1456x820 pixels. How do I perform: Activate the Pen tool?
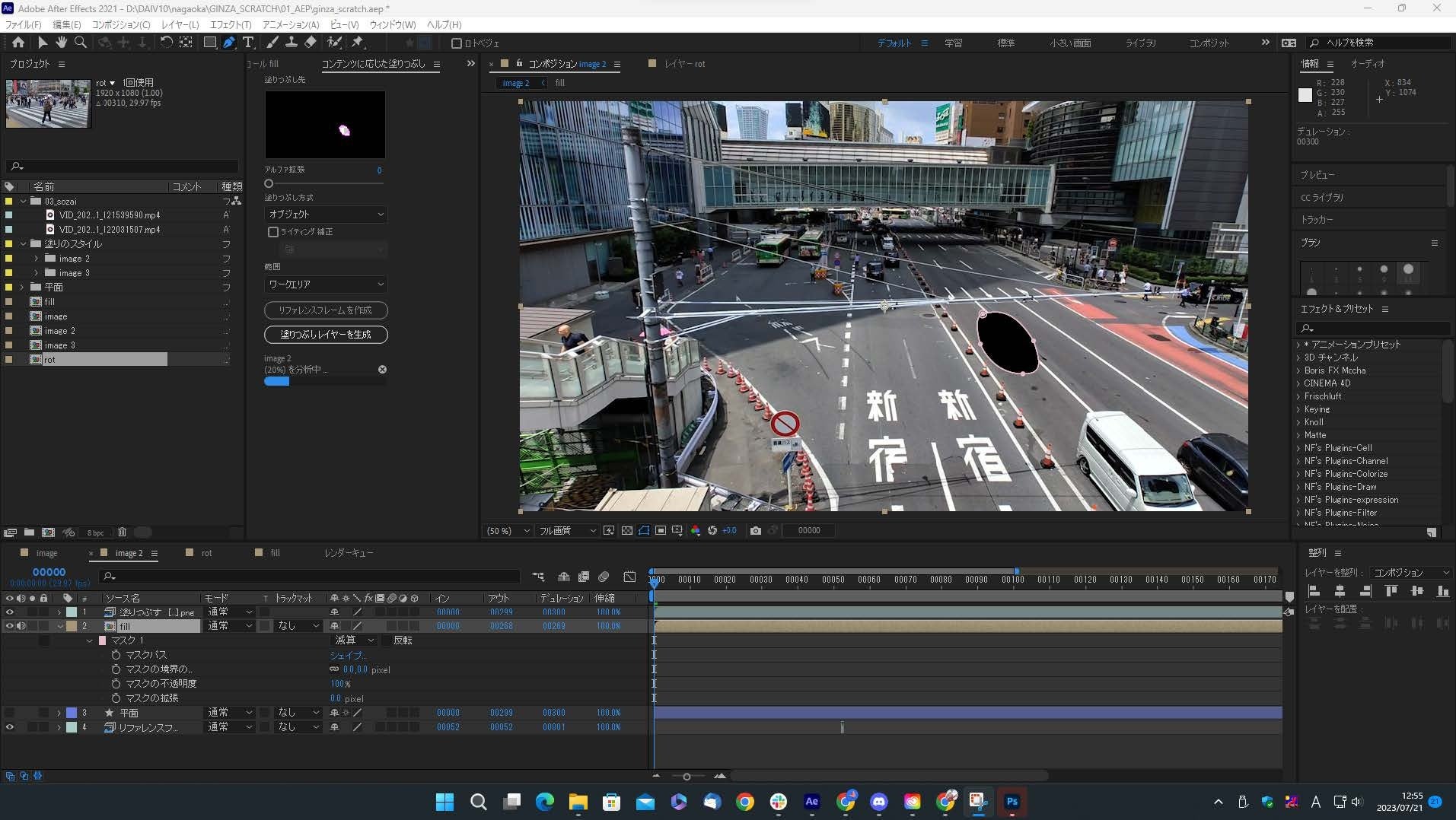click(x=228, y=43)
